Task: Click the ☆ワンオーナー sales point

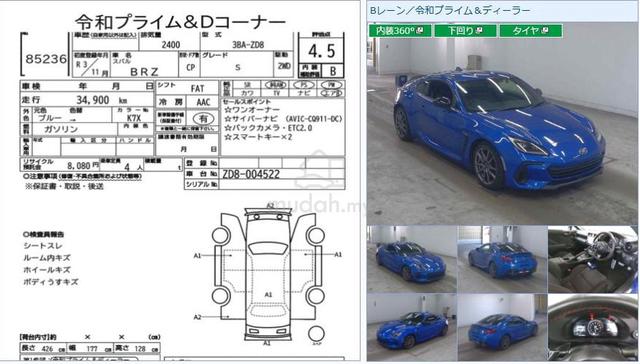Action: click(252, 110)
